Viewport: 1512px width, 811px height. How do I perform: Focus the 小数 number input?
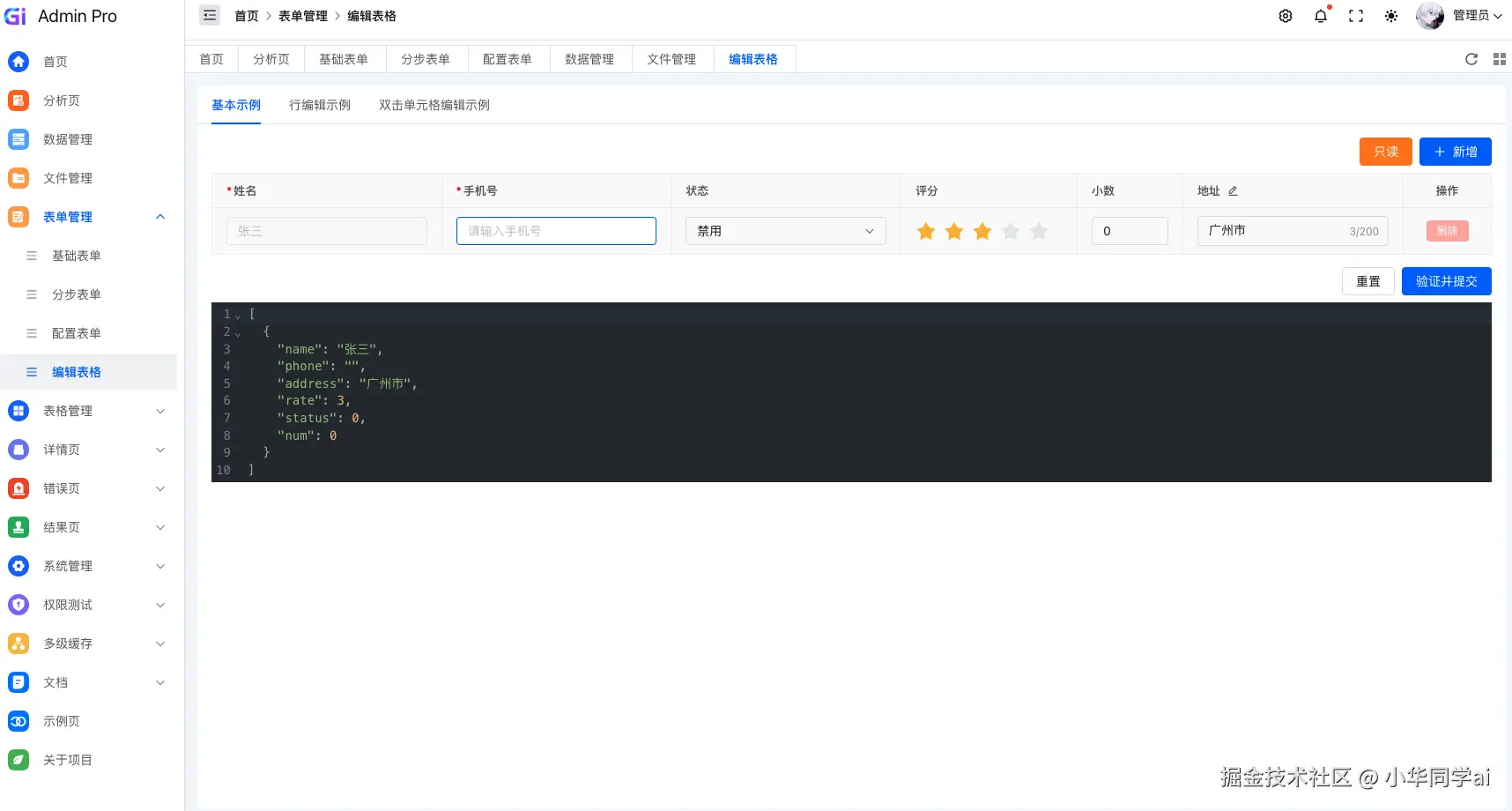[1130, 231]
